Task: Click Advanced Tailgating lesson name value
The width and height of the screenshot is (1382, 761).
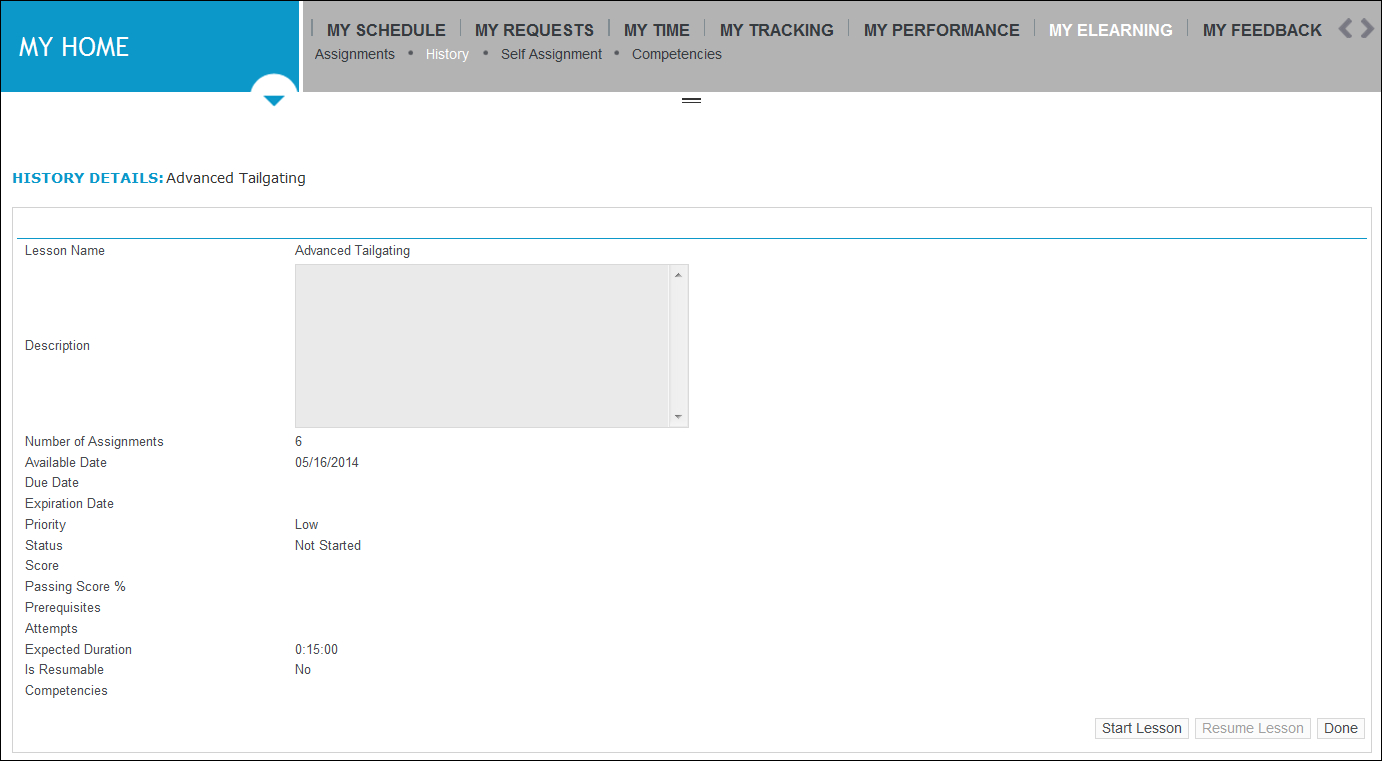Action: coord(352,251)
